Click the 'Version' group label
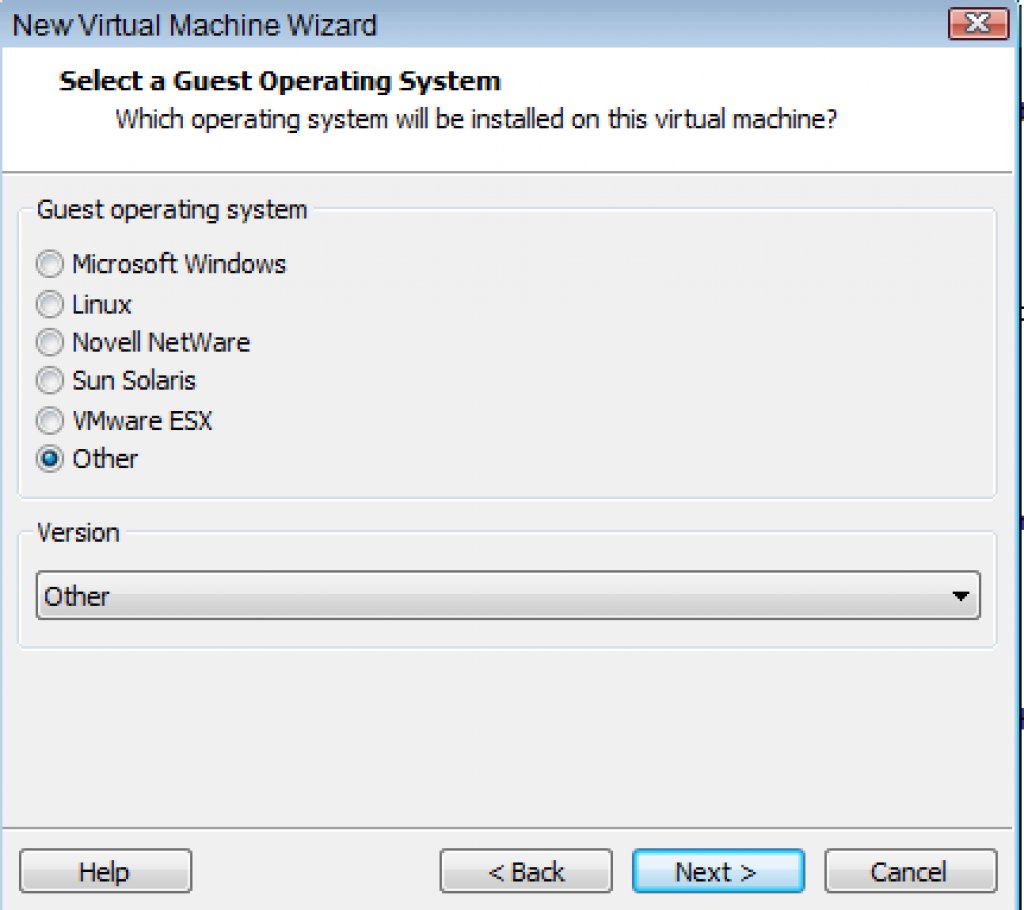 tap(78, 533)
